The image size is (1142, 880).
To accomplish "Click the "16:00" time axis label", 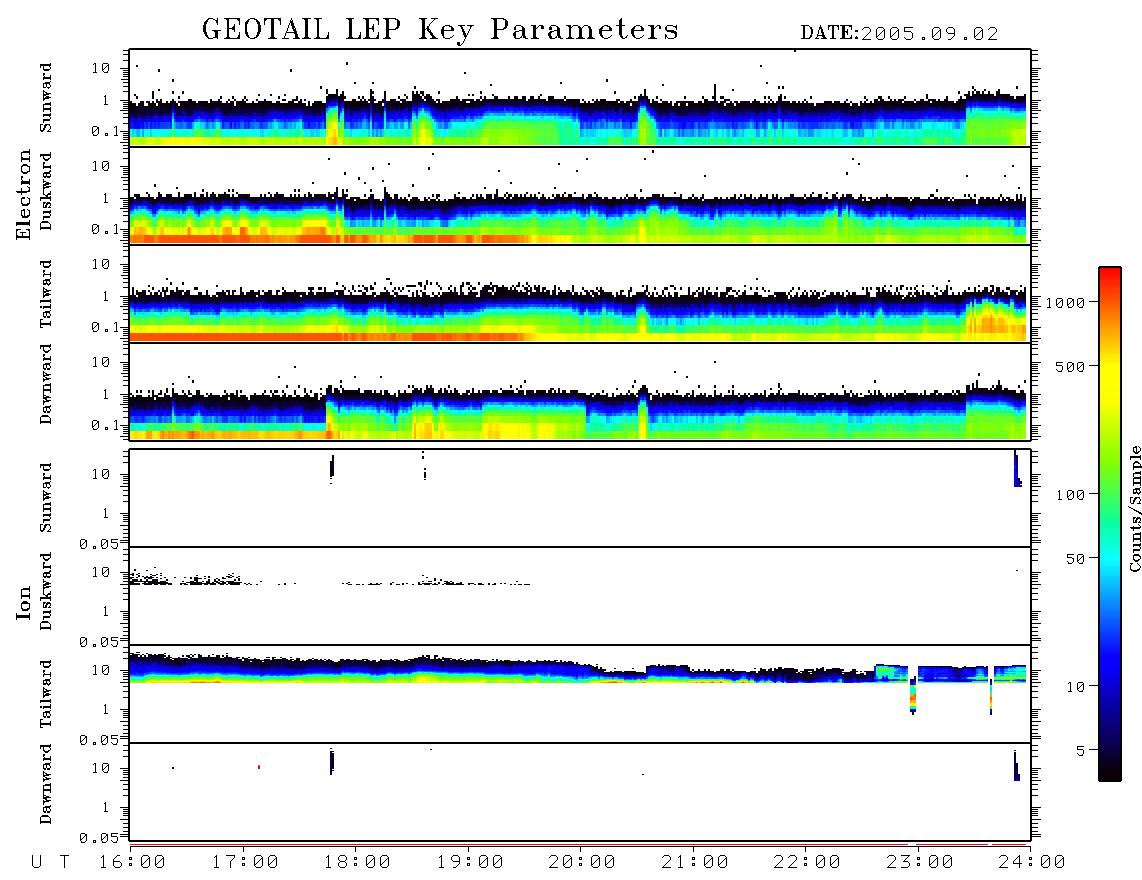I will click(x=133, y=862).
